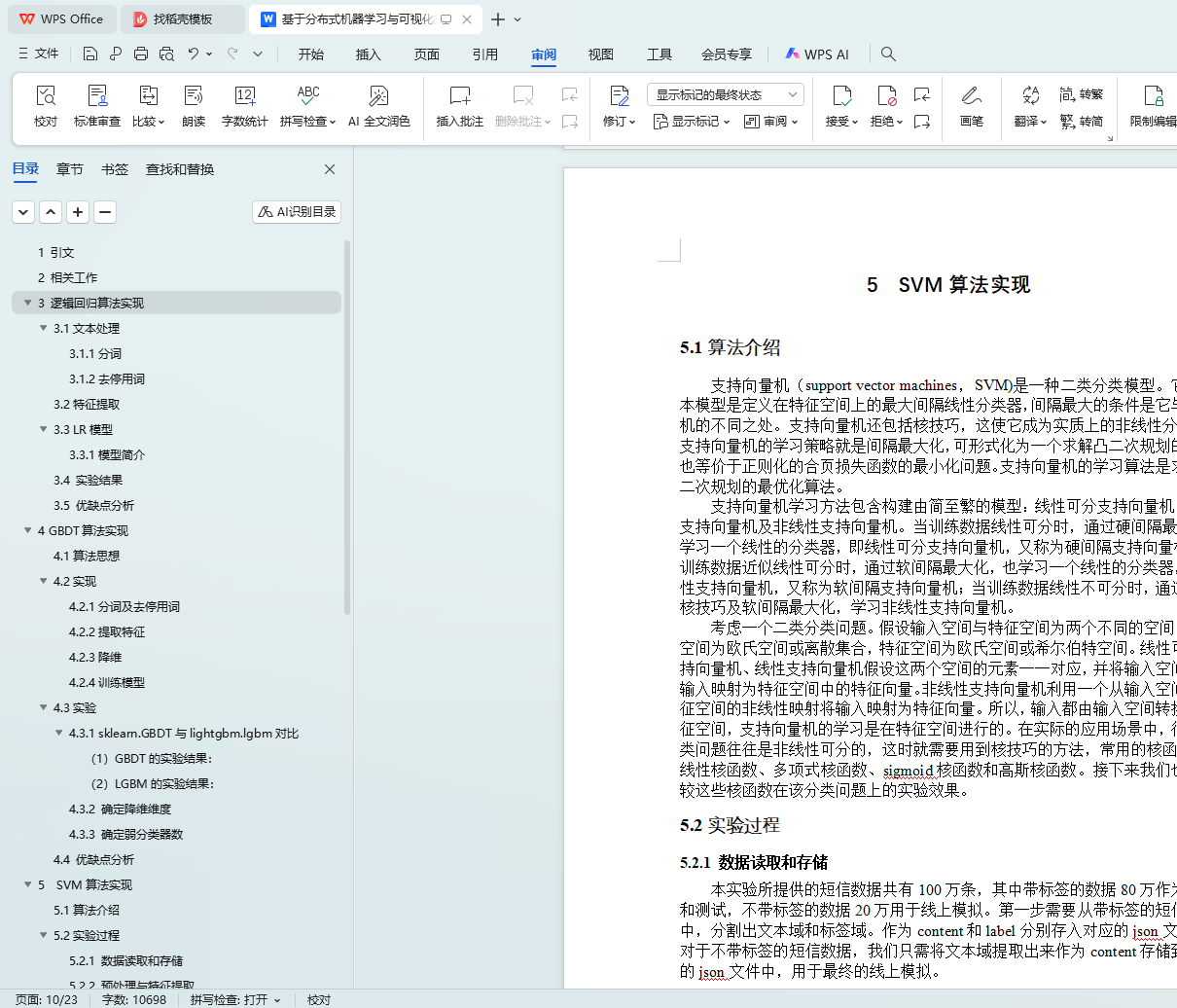Viewport: 1177px width, 1008px height.
Task: Open 显示标记的最终状态 combo box
Action: tap(725, 94)
